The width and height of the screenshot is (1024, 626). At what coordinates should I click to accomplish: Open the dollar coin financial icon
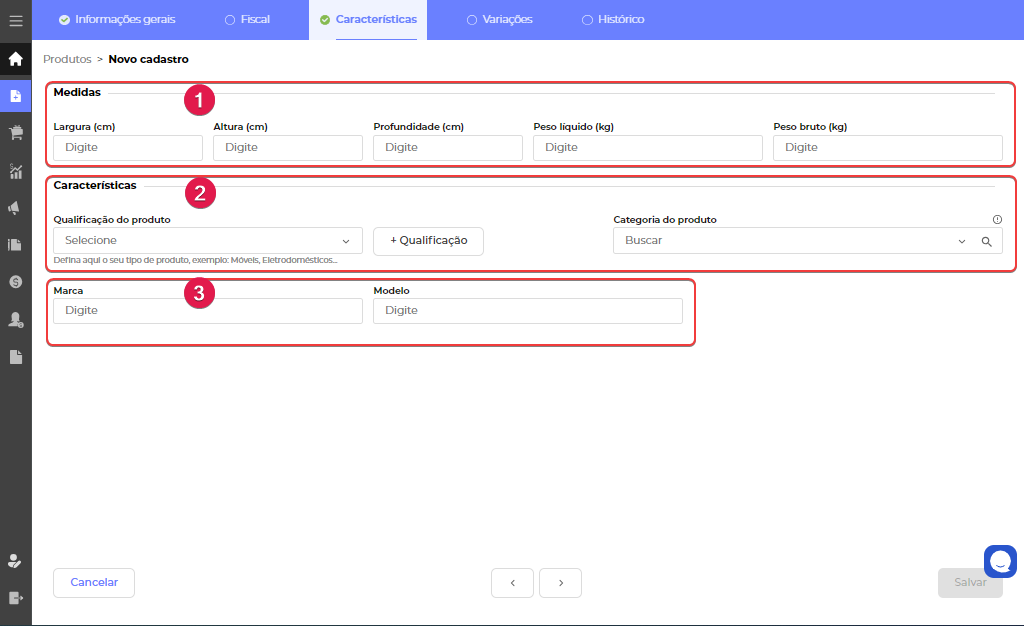16,282
